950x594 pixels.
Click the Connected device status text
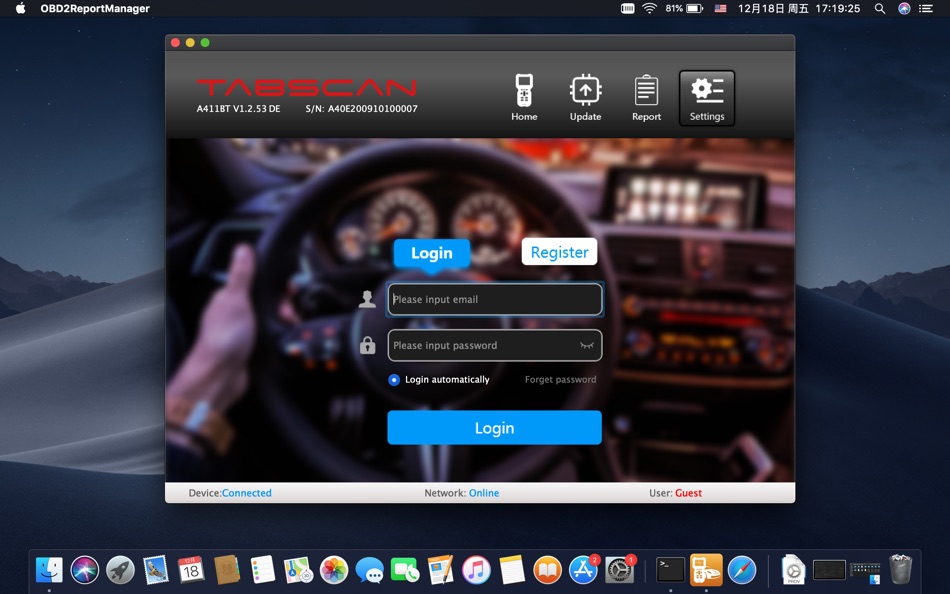pyautogui.click(x=247, y=493)
